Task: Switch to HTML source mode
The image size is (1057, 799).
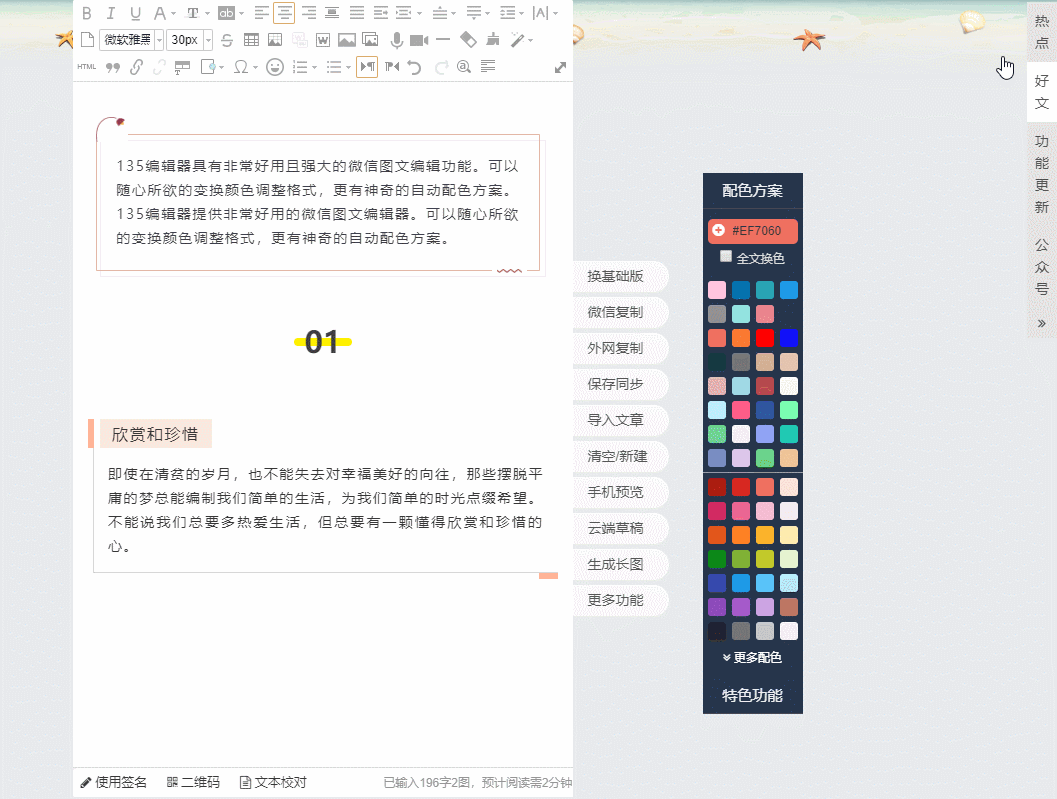Action: (86, 67)
